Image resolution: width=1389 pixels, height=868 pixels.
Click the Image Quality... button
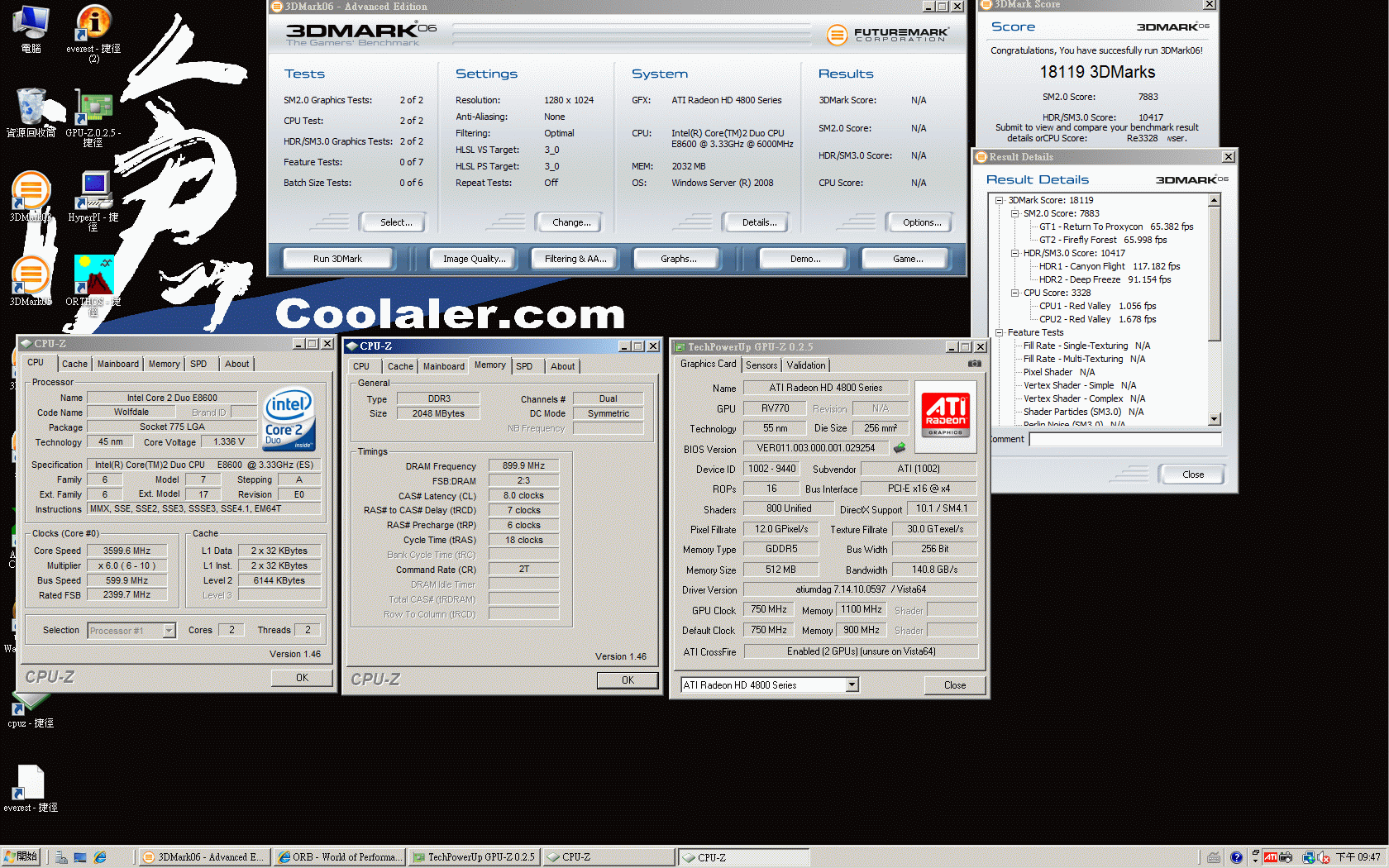click(x=474, y=259)
